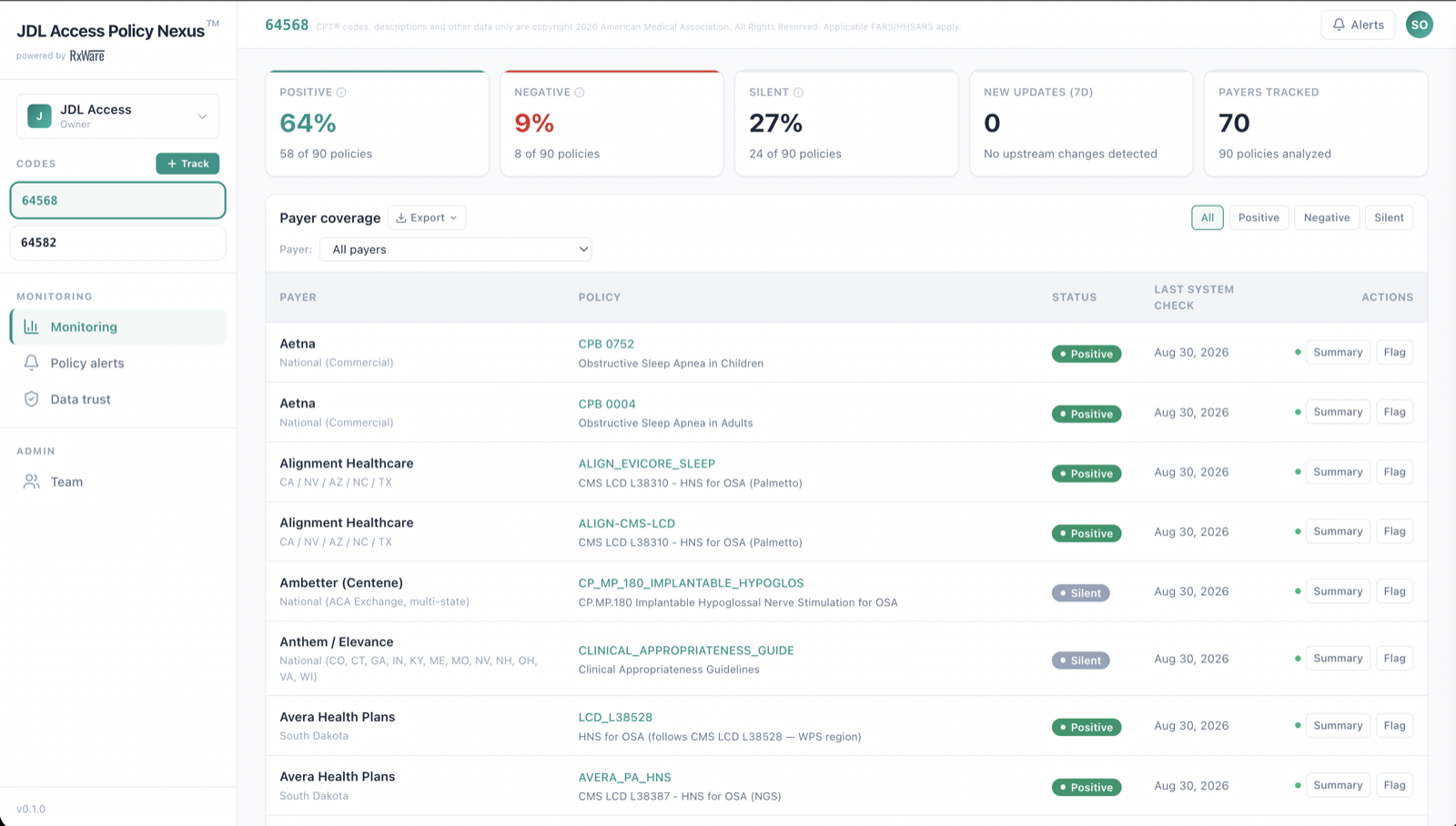This screenshot has height=826, width=1456.
Task: Open Team admin page
Action: (118, 482)
